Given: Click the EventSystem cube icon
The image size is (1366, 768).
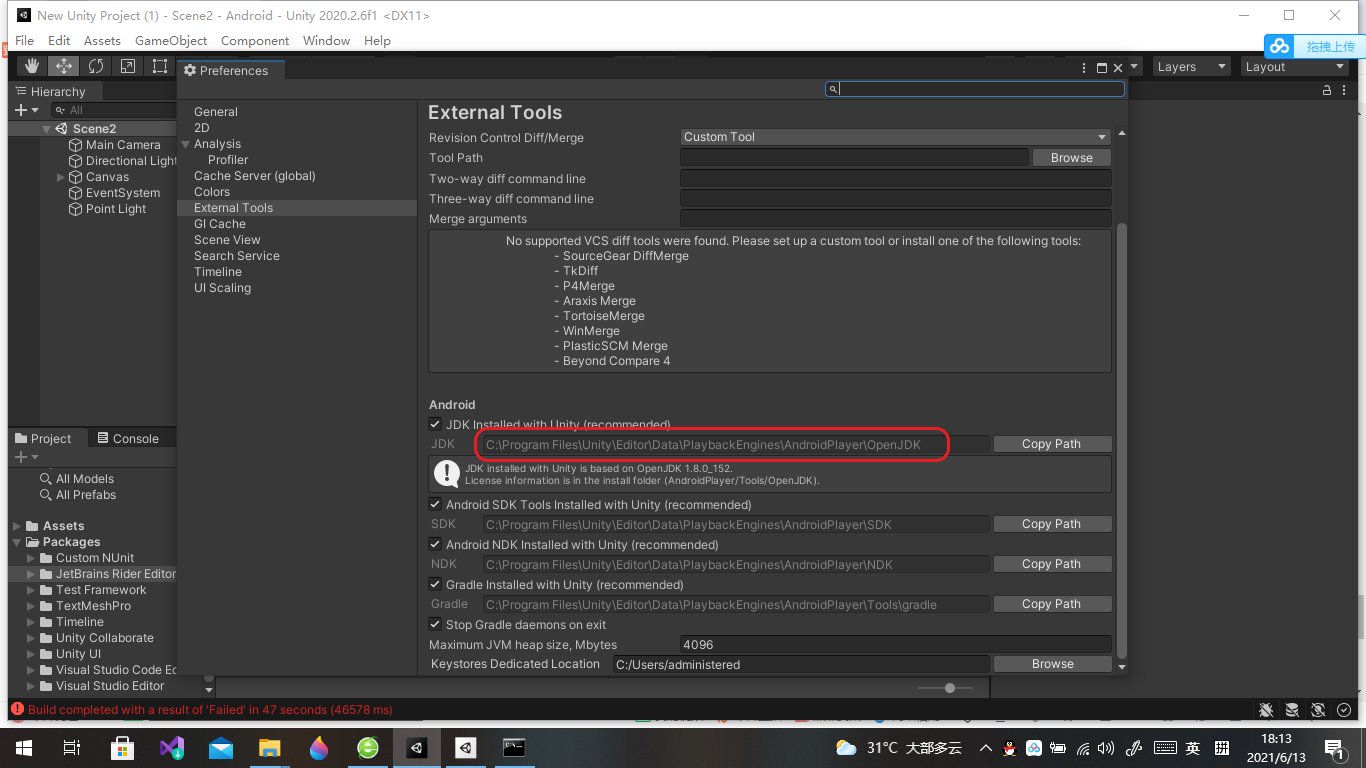Looking at the screenshot, I should point(76,193).
